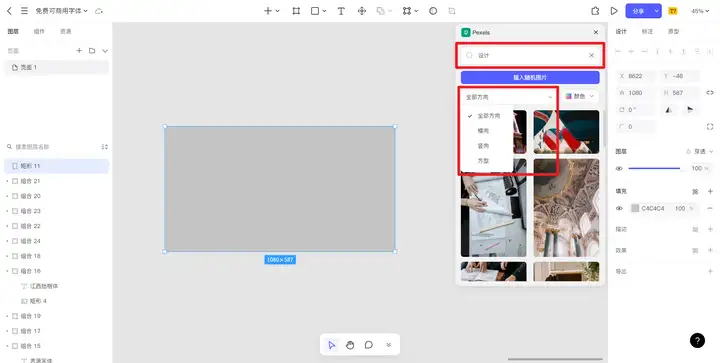Viewport: 720px width, 363px height.
Task: Select the desk drawing photo thumbnail
Action: (x=494, y=208)
